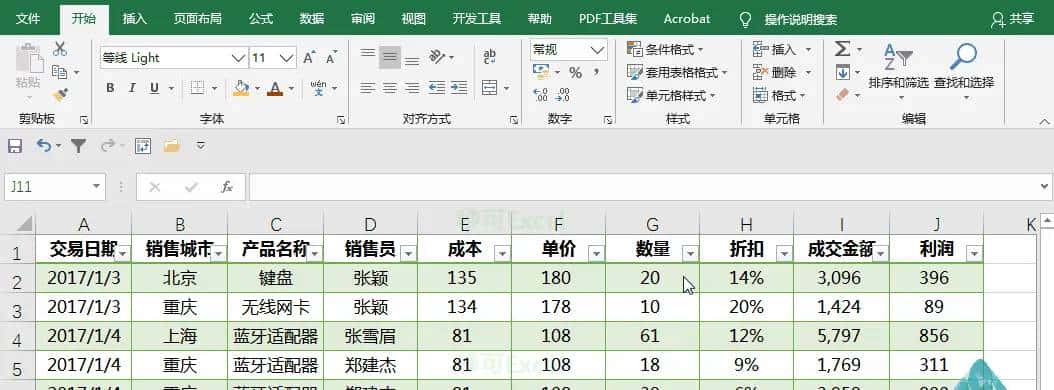Click Undo arrow in quick access toolbar

tap(44, 145)
